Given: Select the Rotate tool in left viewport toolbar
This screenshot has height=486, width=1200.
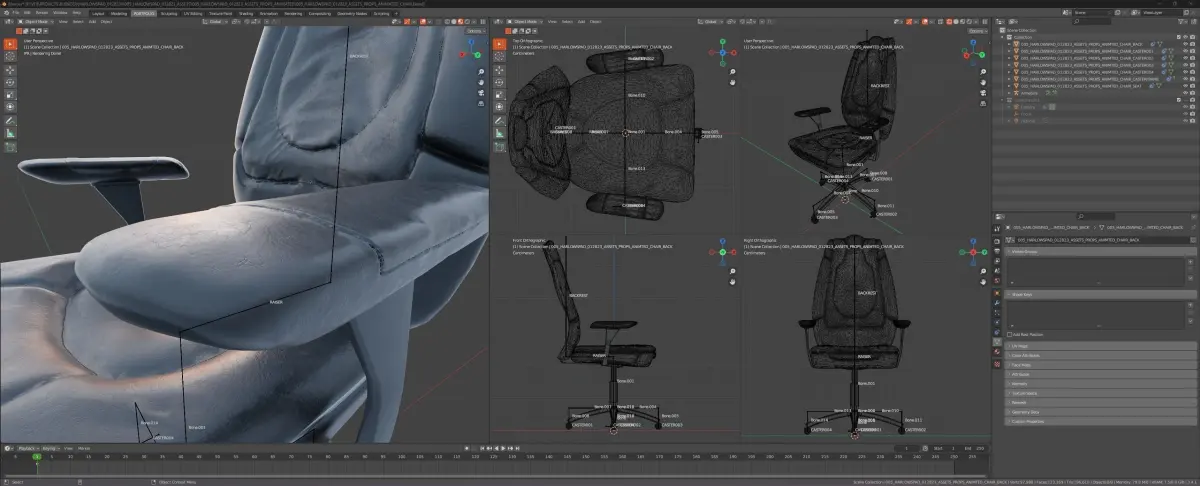Looking at the screenshot, I should (x=10, y=82).
